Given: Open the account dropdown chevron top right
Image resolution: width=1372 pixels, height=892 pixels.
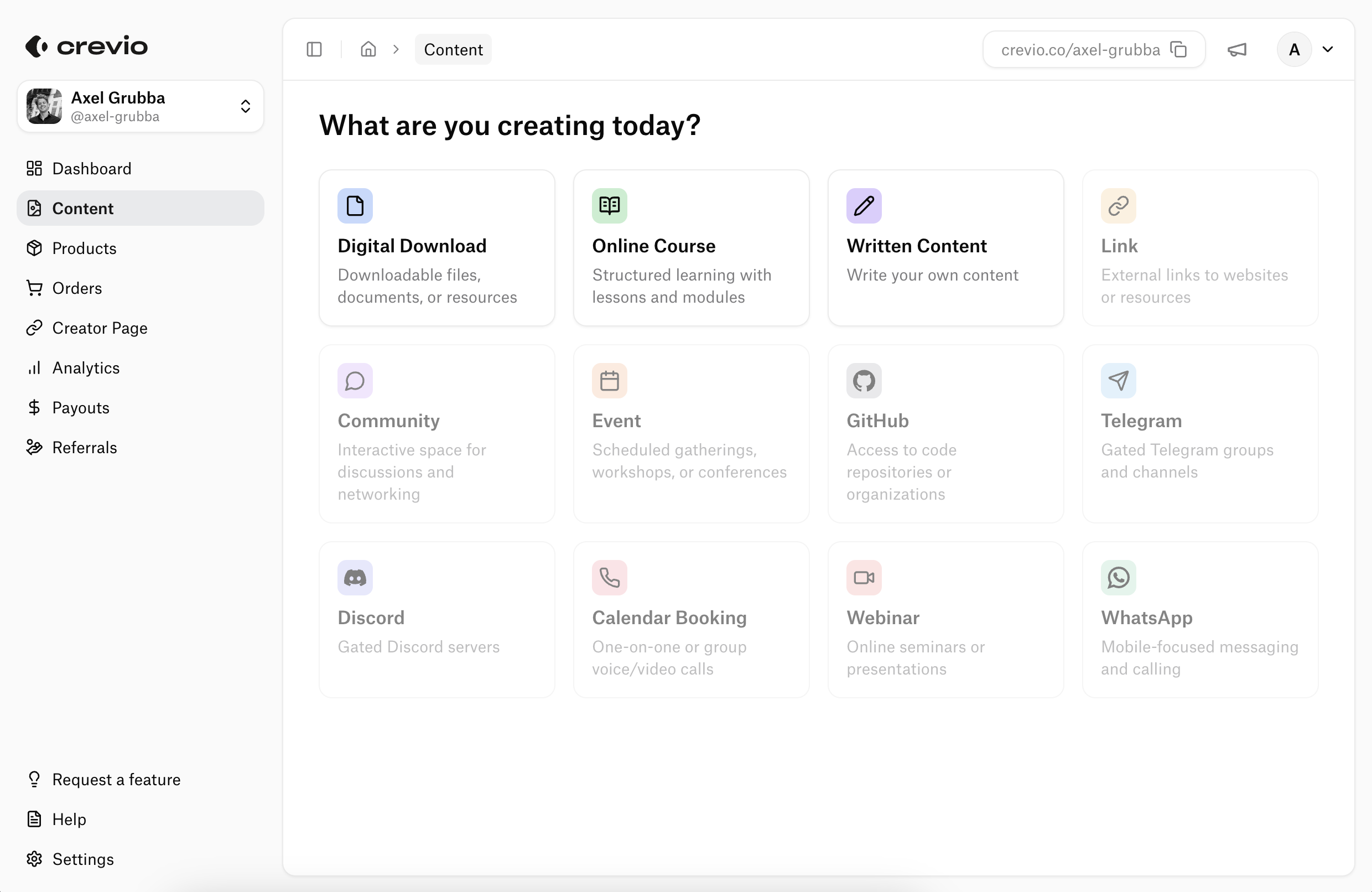Looking at the screenshot, I should (x=1329, y=49).
